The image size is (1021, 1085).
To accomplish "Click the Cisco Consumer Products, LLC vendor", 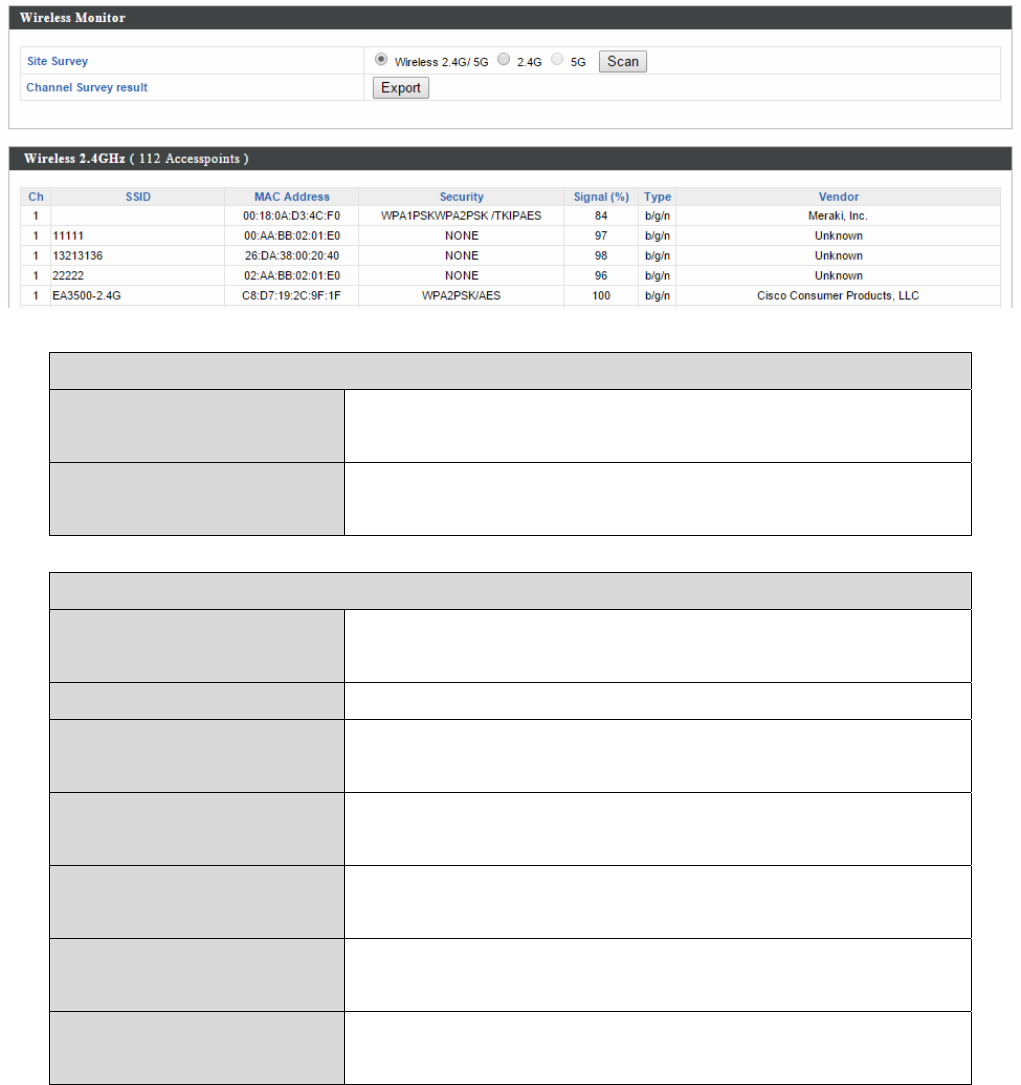I will tap(838, 296).
